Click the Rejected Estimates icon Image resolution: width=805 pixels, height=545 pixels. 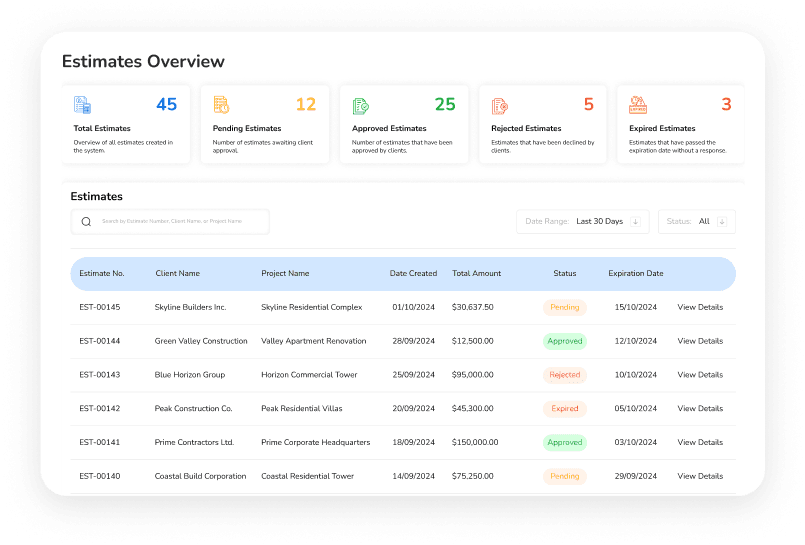499,105
